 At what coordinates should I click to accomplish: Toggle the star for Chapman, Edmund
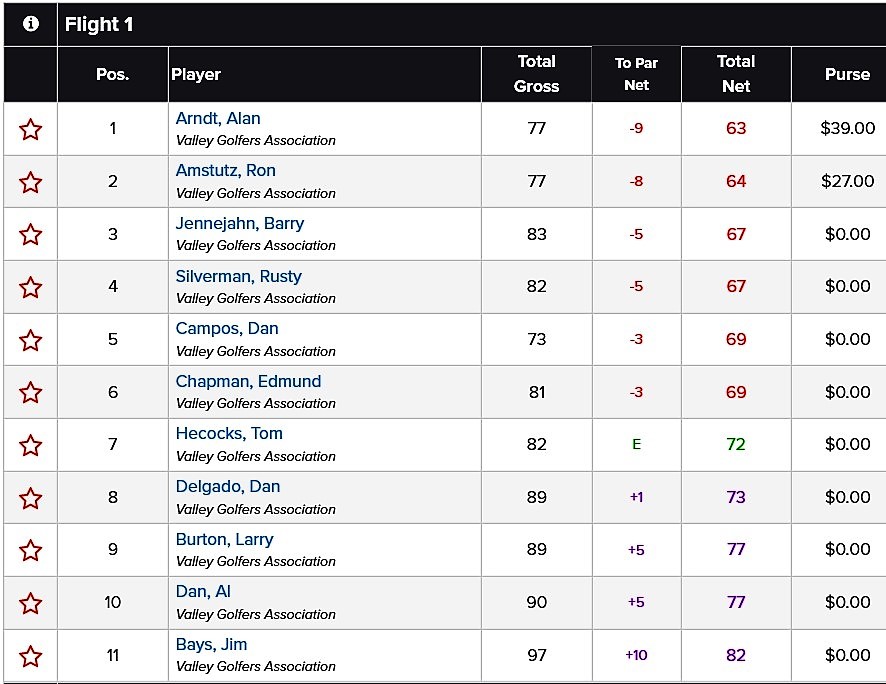(31, 393)
